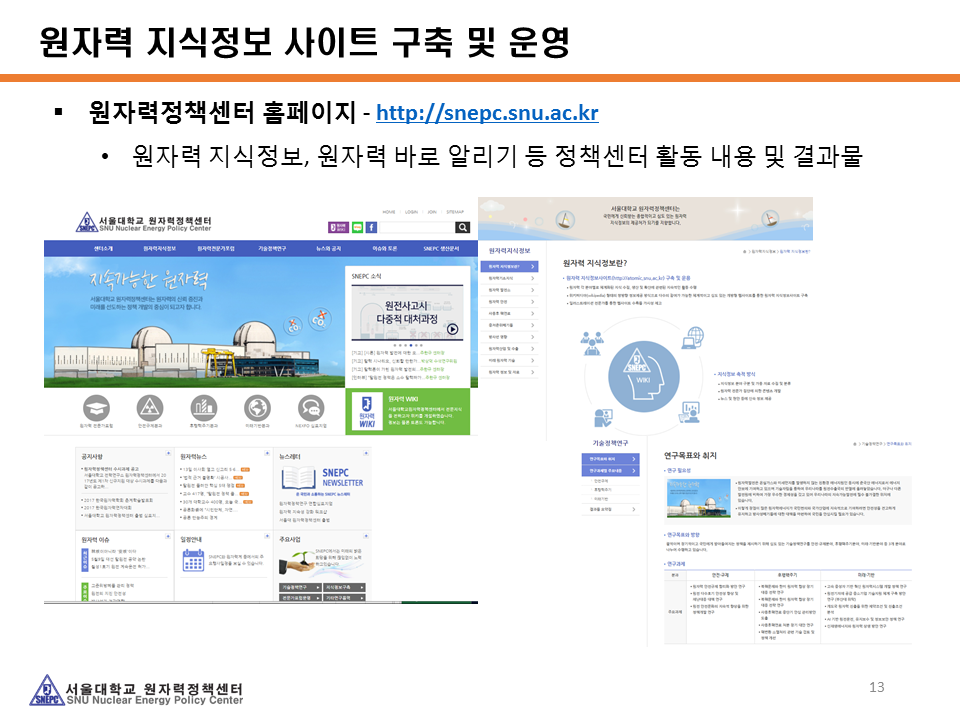Click the black search magnifier button
This screenshot has height=720, width=960.
click(463, 227)
